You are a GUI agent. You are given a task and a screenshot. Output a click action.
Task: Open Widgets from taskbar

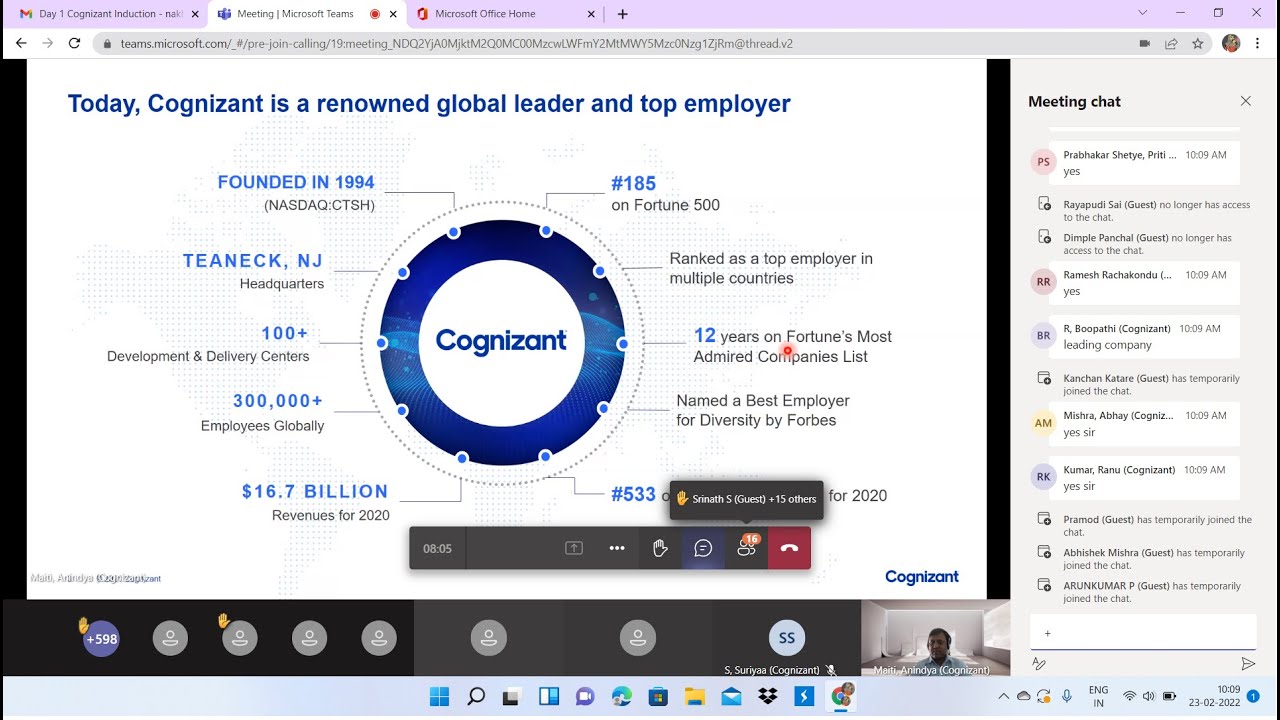click(549, 697)
